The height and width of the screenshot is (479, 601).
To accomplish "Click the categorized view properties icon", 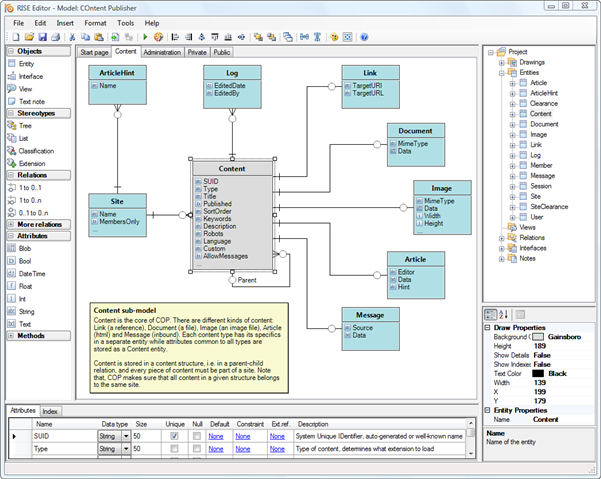I will point(491,315).
